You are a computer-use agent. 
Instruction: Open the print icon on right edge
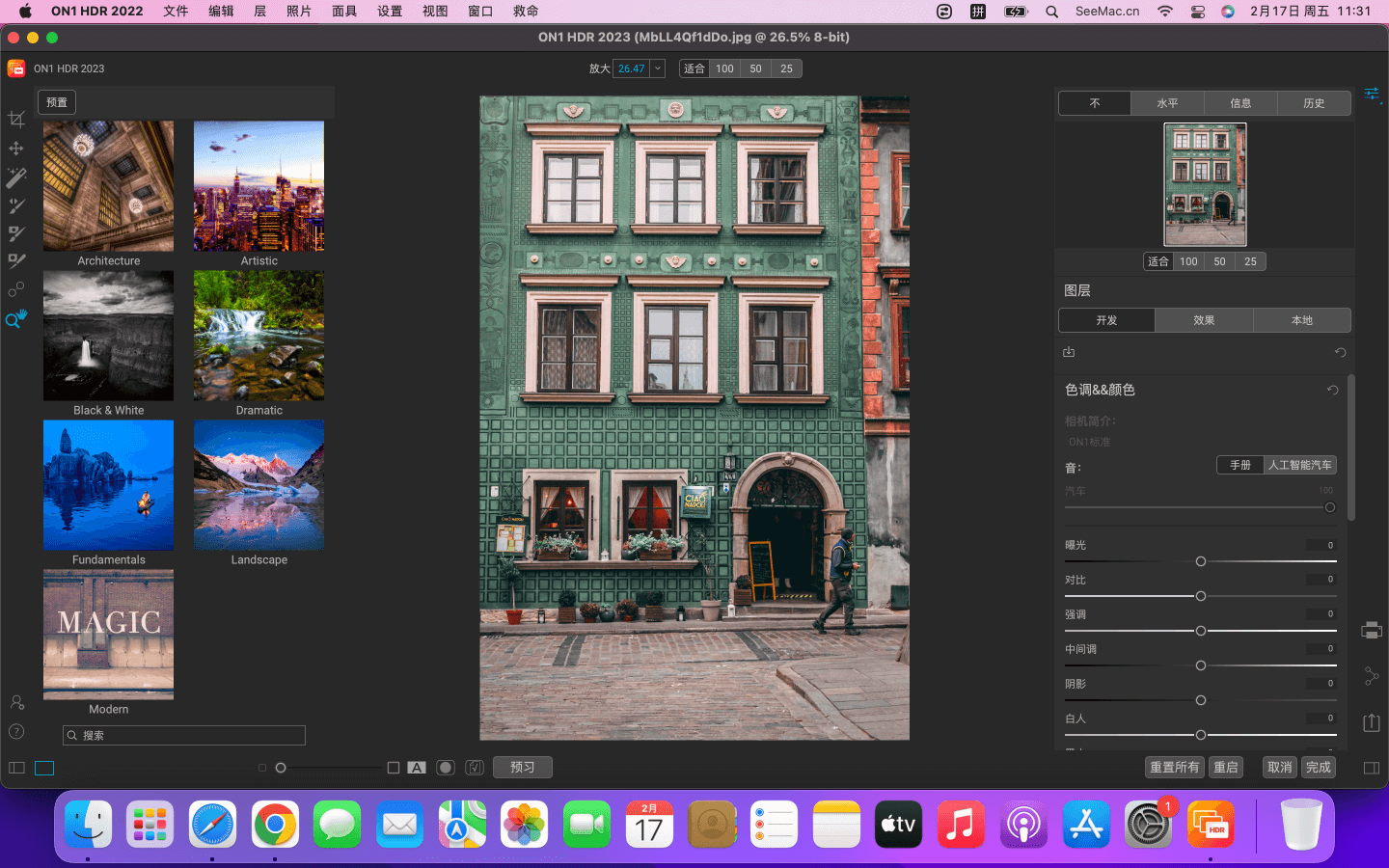1372,631
